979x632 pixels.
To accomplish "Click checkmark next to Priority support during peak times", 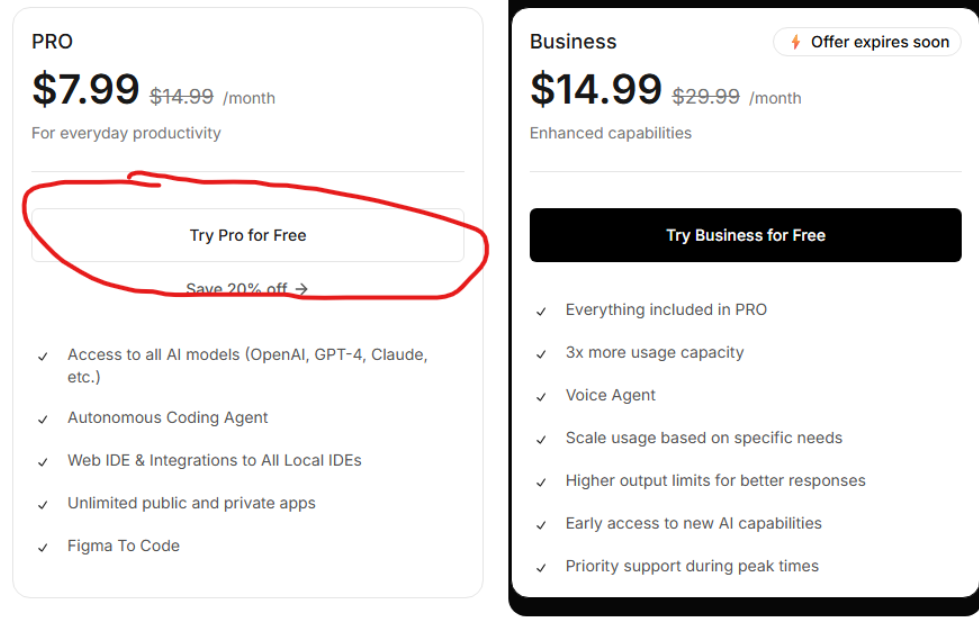I will click(541, 568).
